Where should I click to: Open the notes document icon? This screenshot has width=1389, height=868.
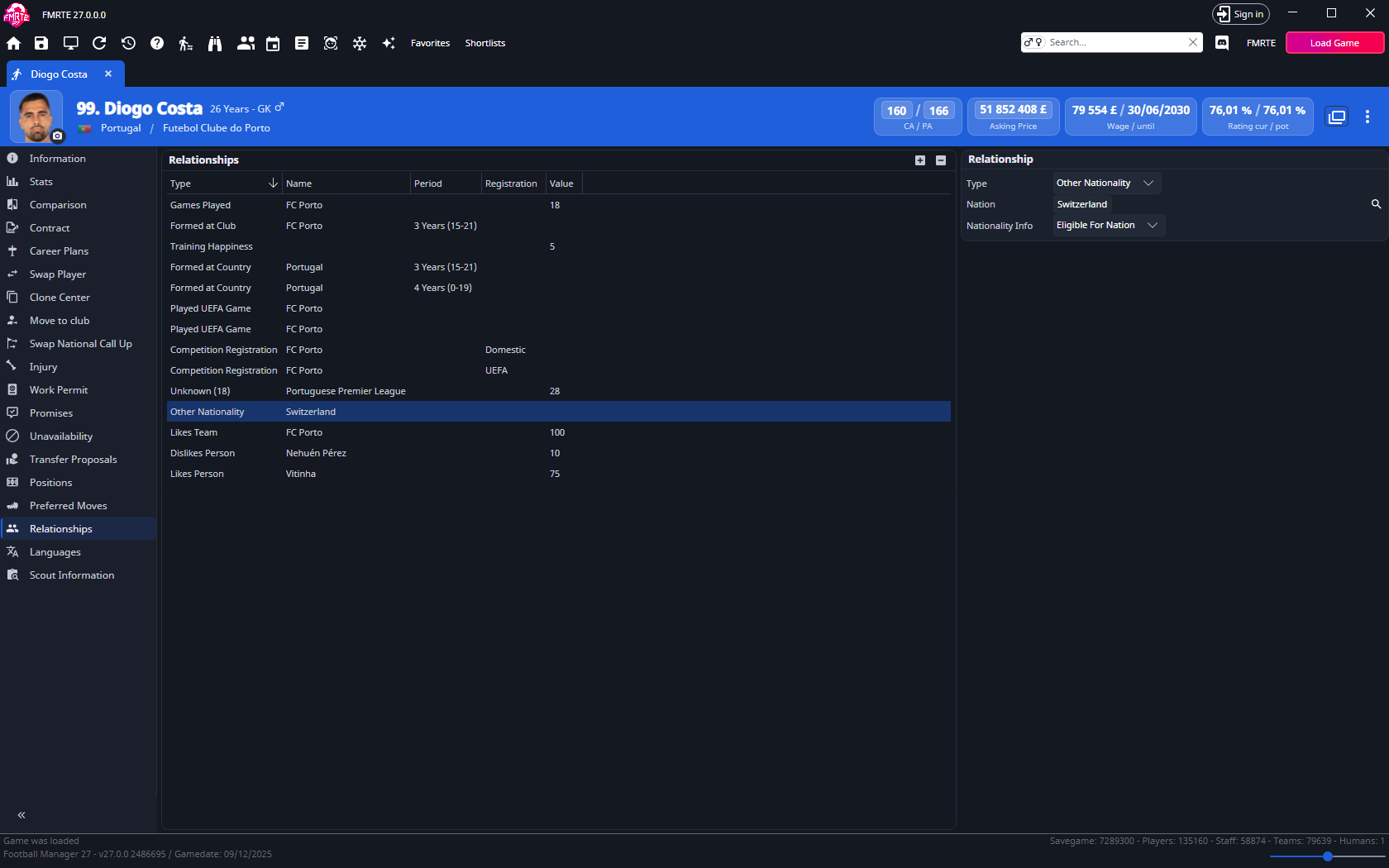302,43
